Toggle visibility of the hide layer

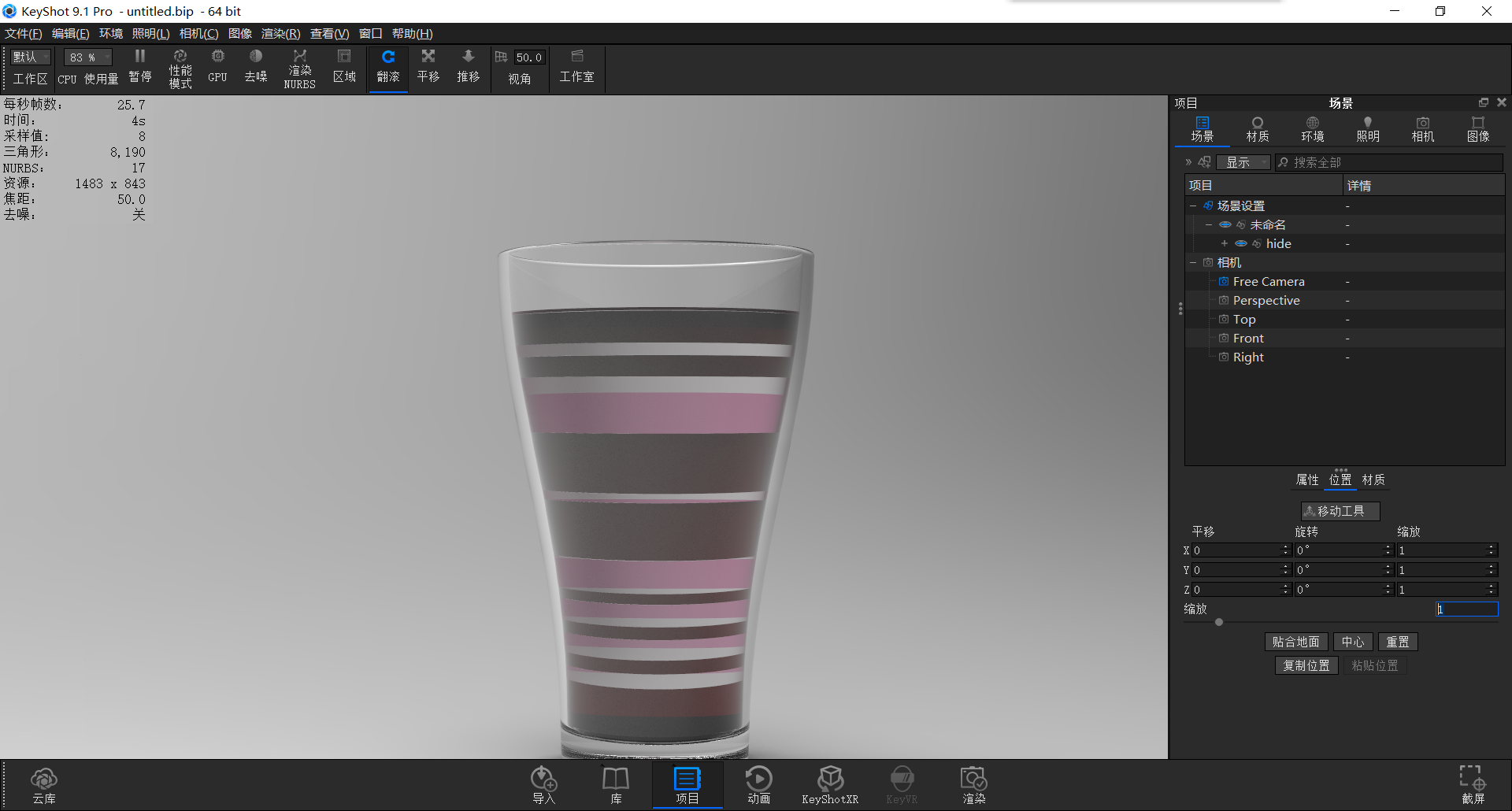(x=1242, y=243)
